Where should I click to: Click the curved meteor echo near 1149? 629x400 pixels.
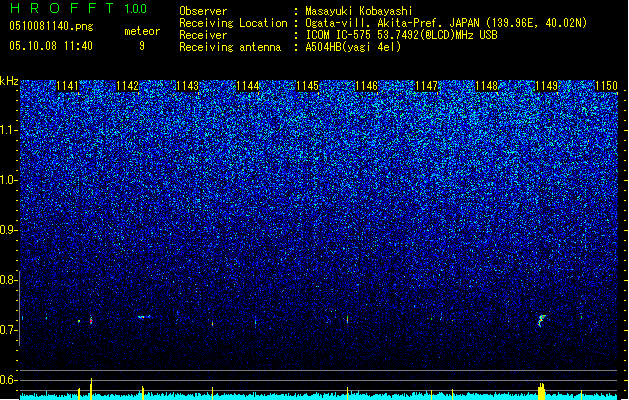tap(542, 320)
